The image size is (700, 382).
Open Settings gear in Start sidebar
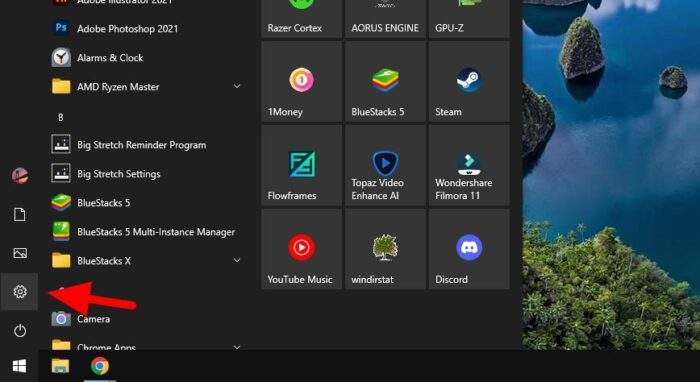click(20, 292)
